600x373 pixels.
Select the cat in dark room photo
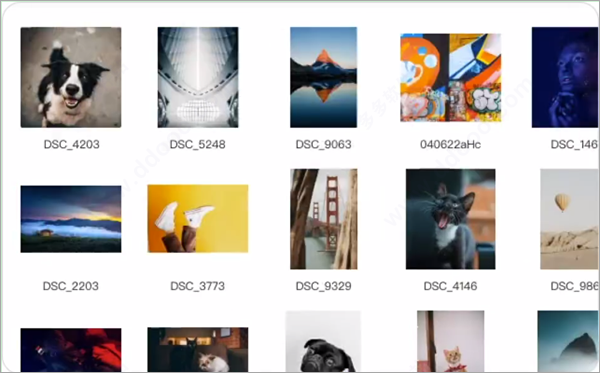tap(198, 349)
